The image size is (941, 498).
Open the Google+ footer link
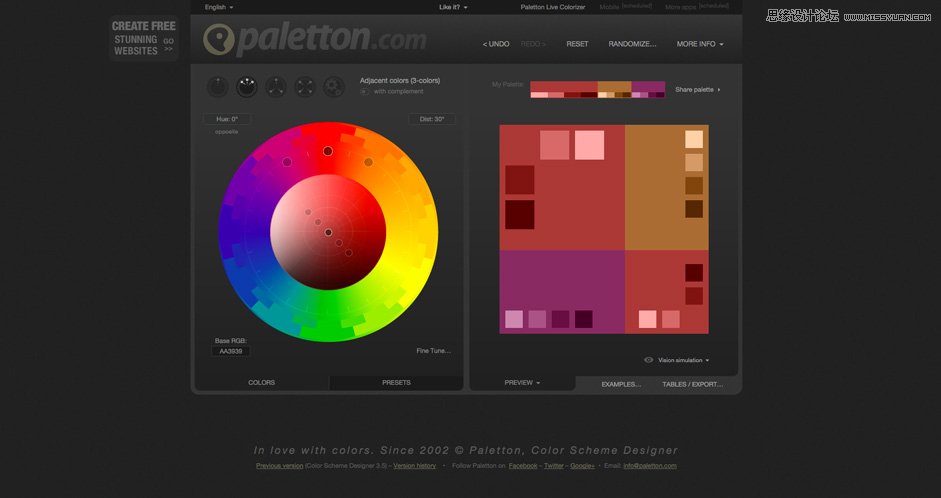click(582, 466)
